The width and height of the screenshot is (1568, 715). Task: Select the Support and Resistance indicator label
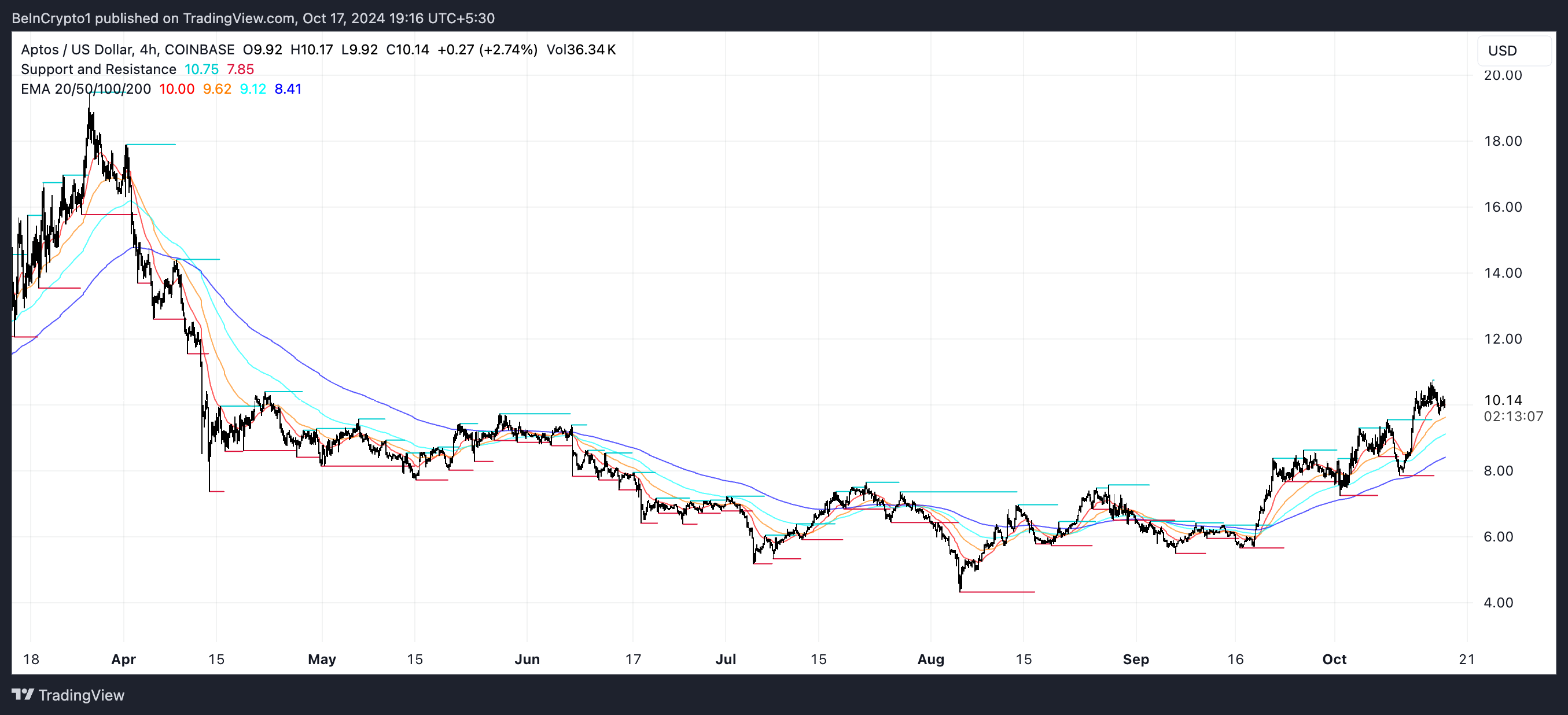98,69
